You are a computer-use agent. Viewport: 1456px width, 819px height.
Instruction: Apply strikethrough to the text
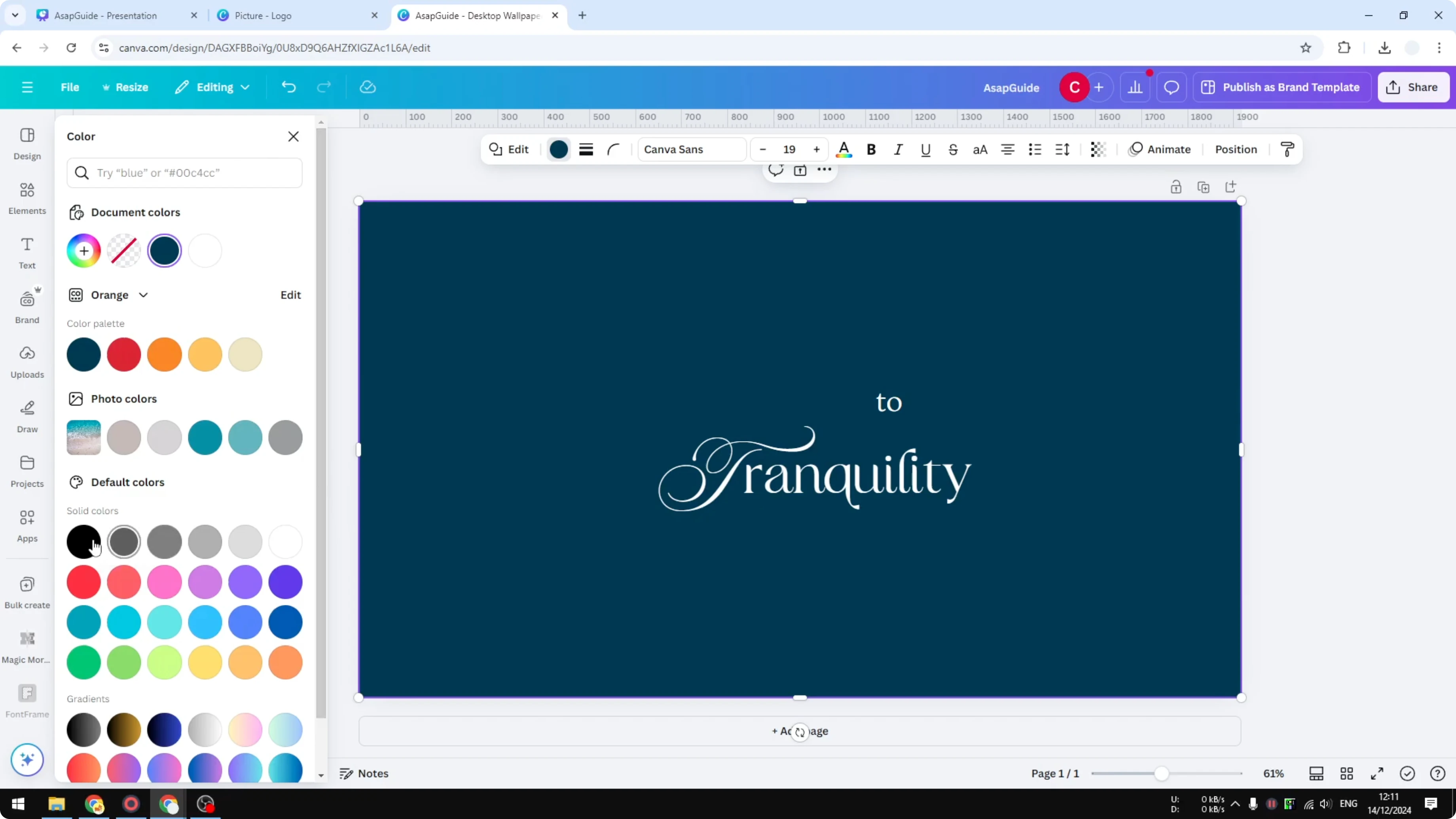[x=953, y=149]
